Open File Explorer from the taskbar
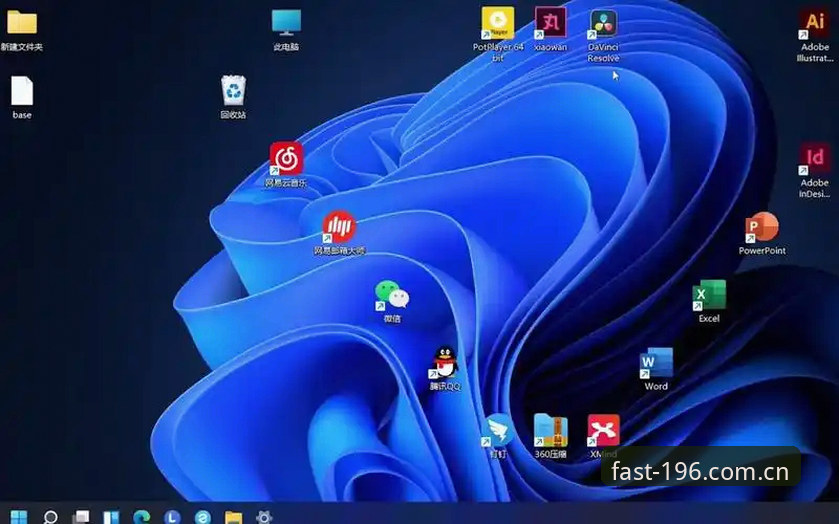This screenshot has height=524, width=839. click(x=233, y=517)
